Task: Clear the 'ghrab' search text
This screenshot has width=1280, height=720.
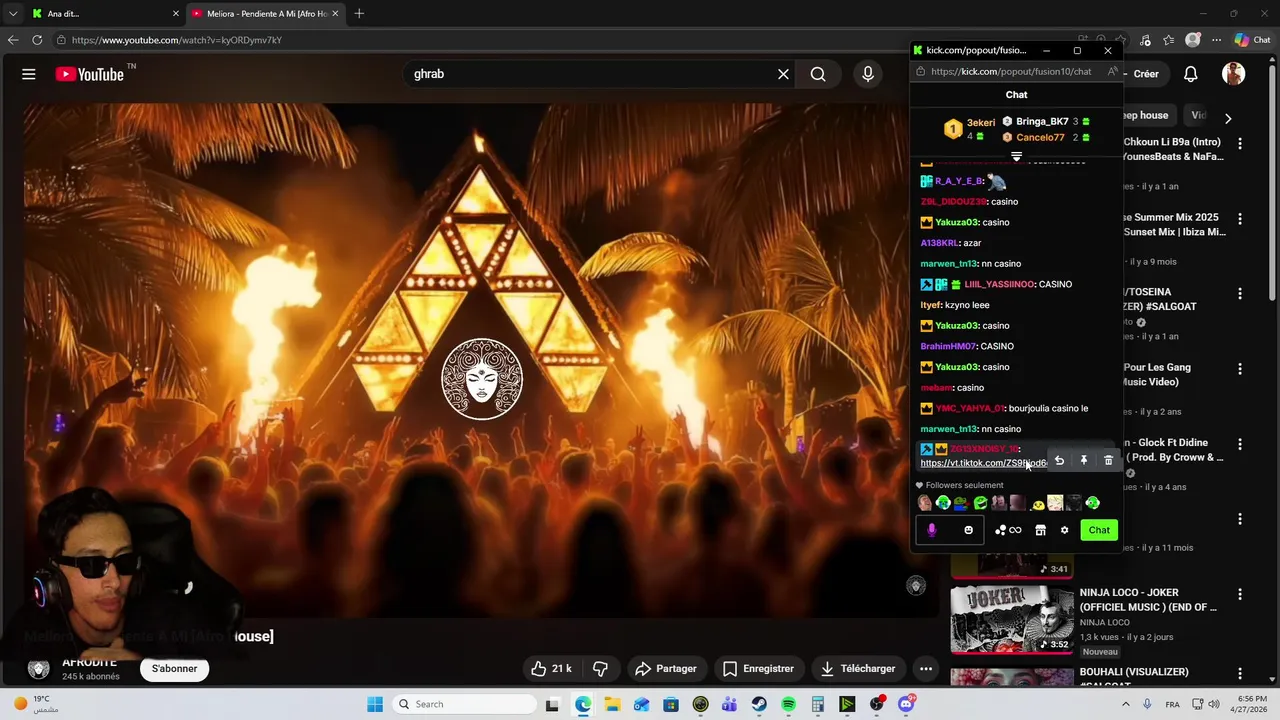Action: 783,74
